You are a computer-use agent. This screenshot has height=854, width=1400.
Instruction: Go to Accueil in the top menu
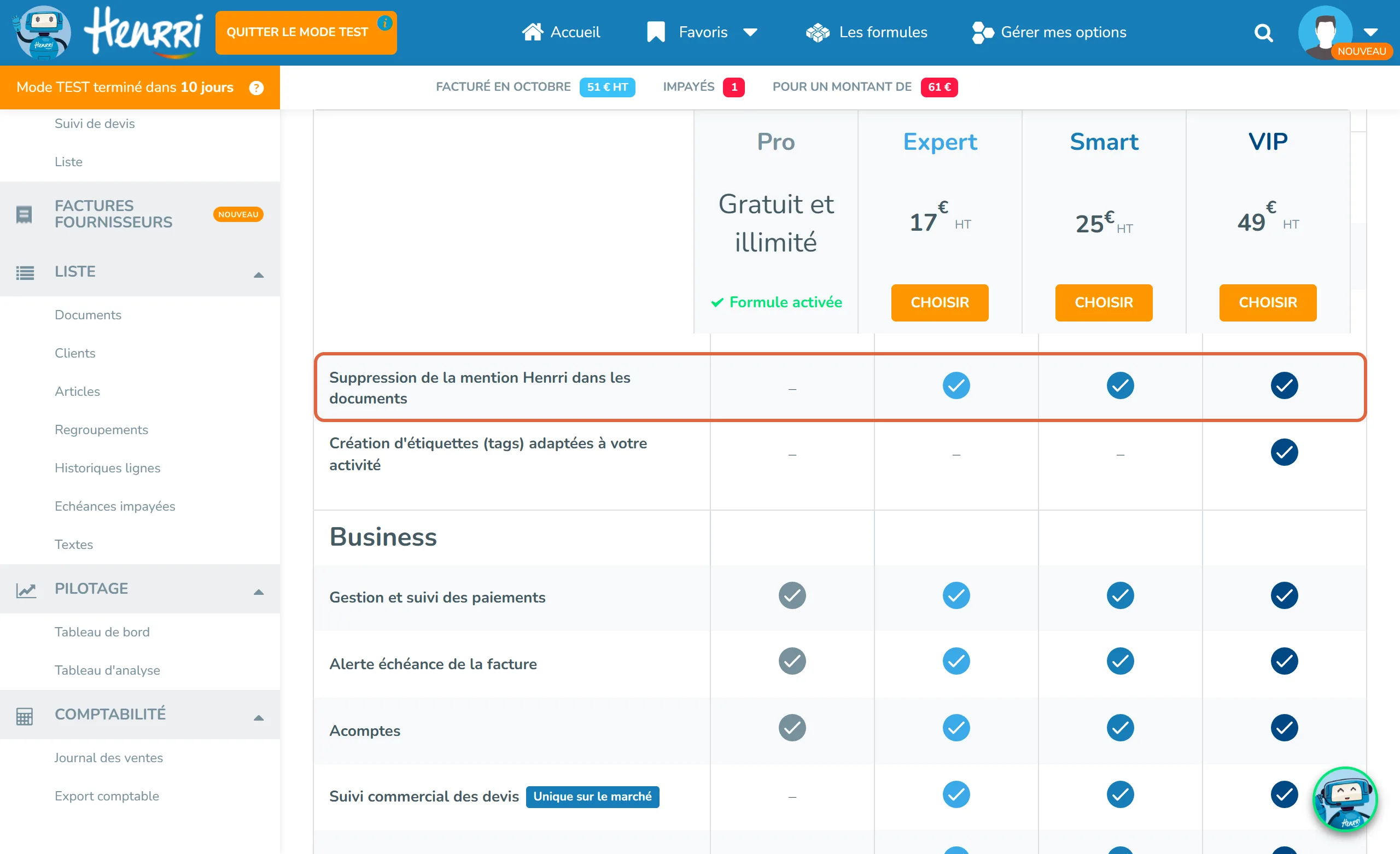(560, 32)
